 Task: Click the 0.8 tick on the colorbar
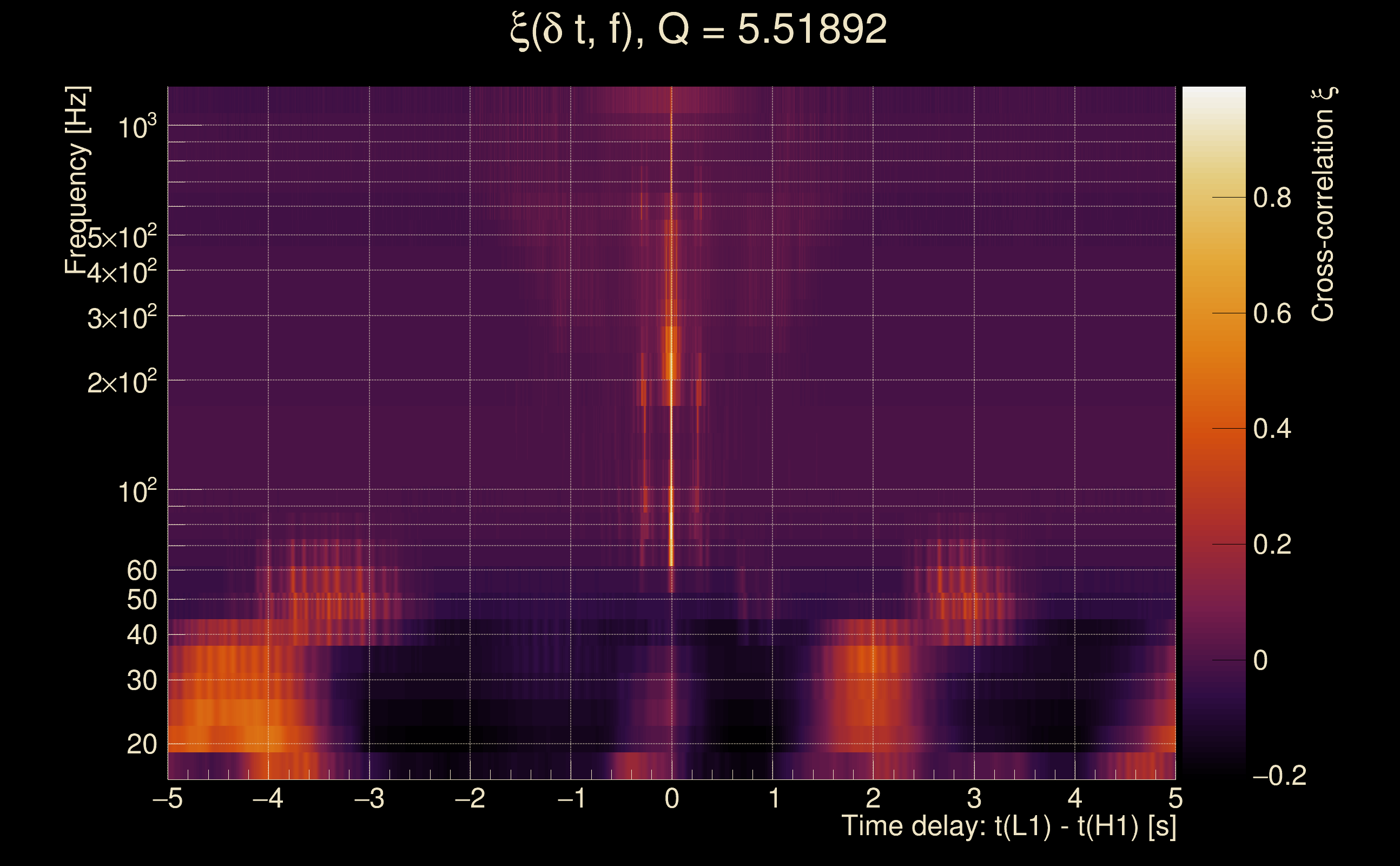(1272, 198)
